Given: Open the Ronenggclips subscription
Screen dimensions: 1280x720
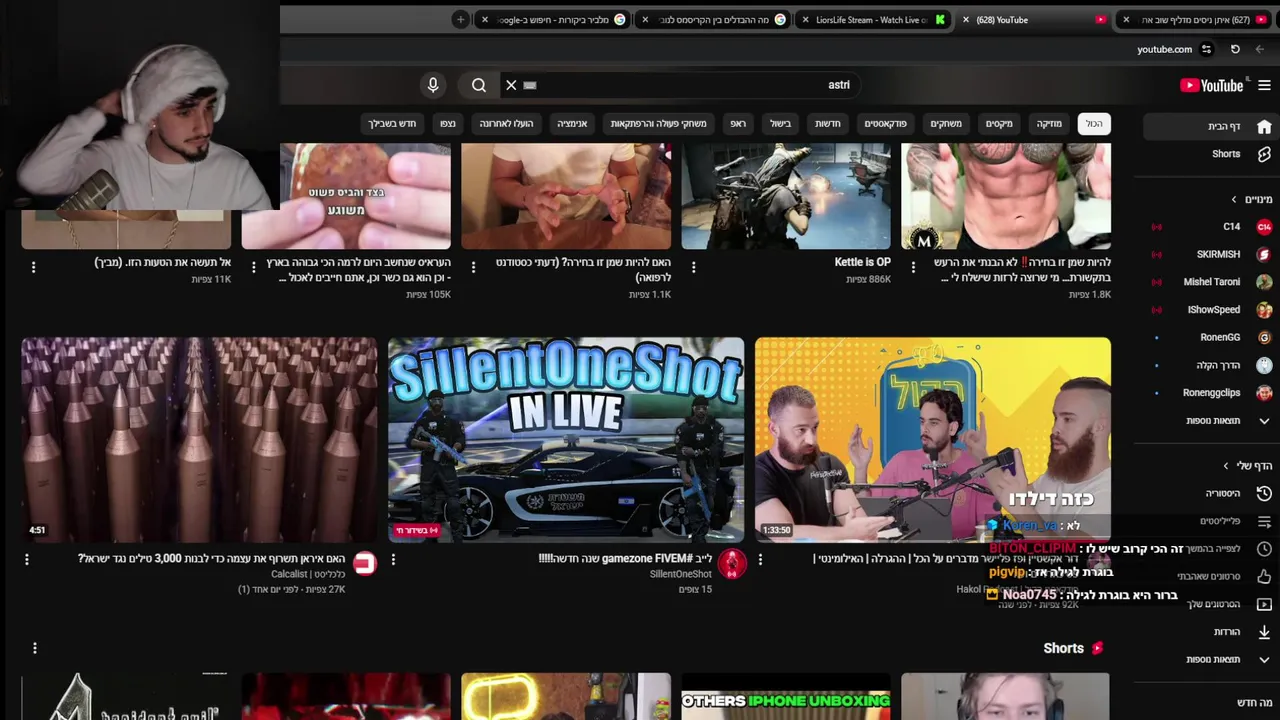Looking at the screenshot, I should [1207, 393].
